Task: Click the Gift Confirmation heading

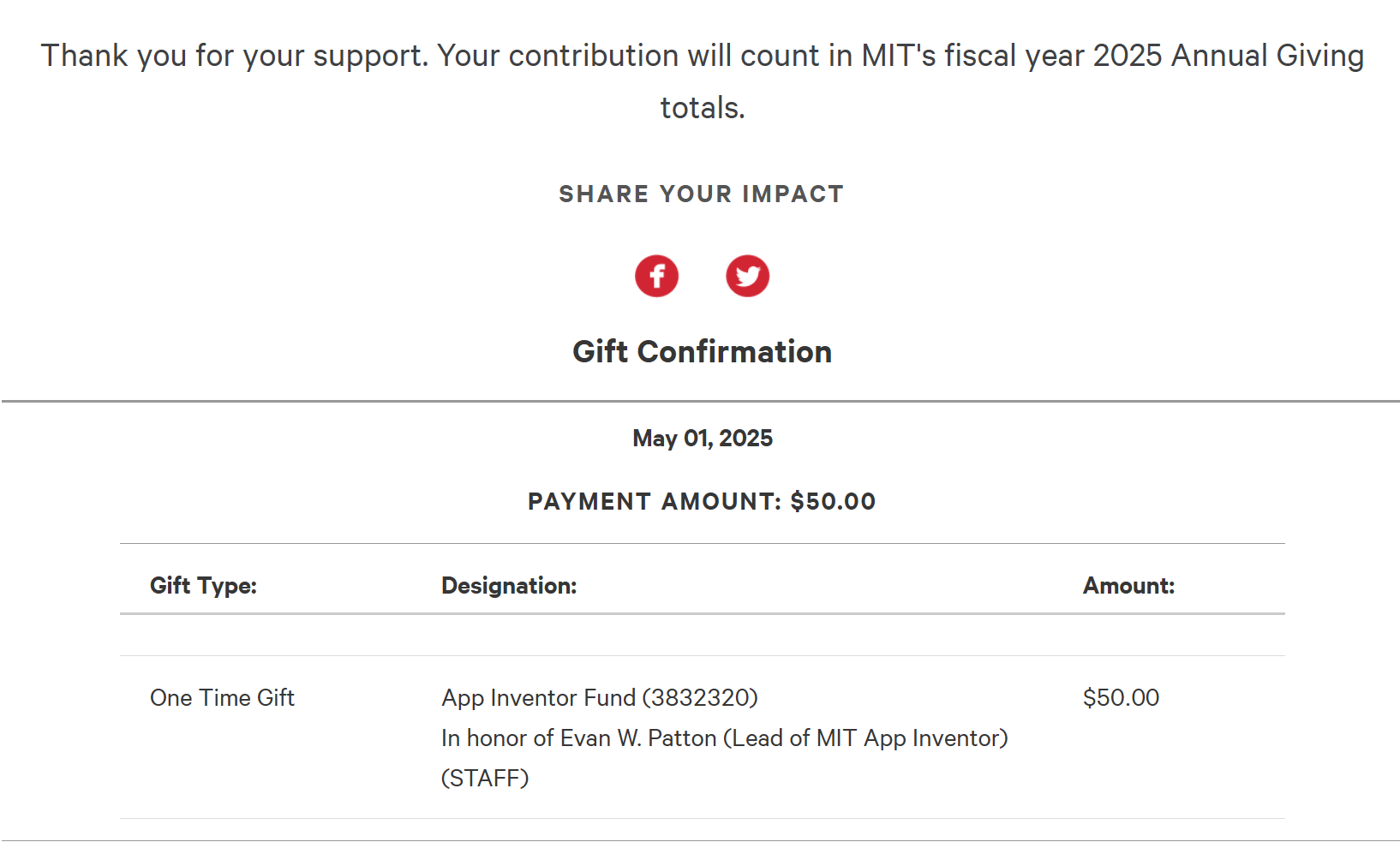Action: coord(702,352)
